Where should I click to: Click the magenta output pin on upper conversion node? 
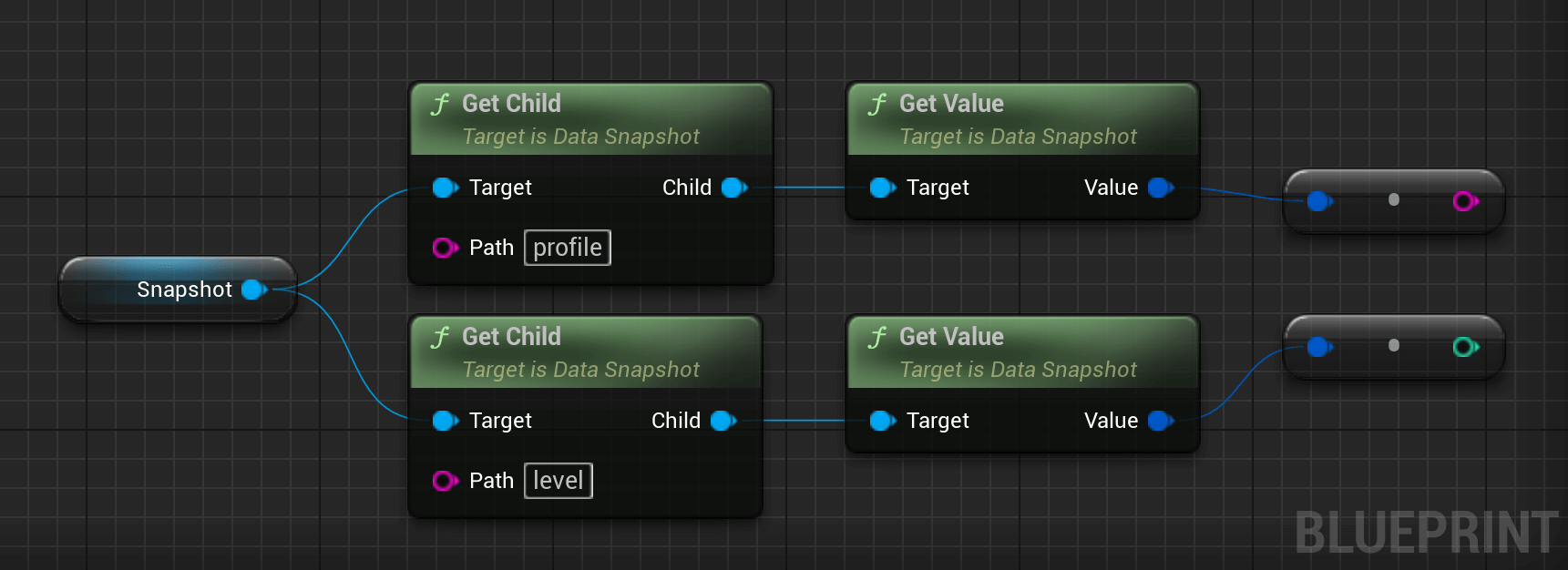[x=1465, y=201]
